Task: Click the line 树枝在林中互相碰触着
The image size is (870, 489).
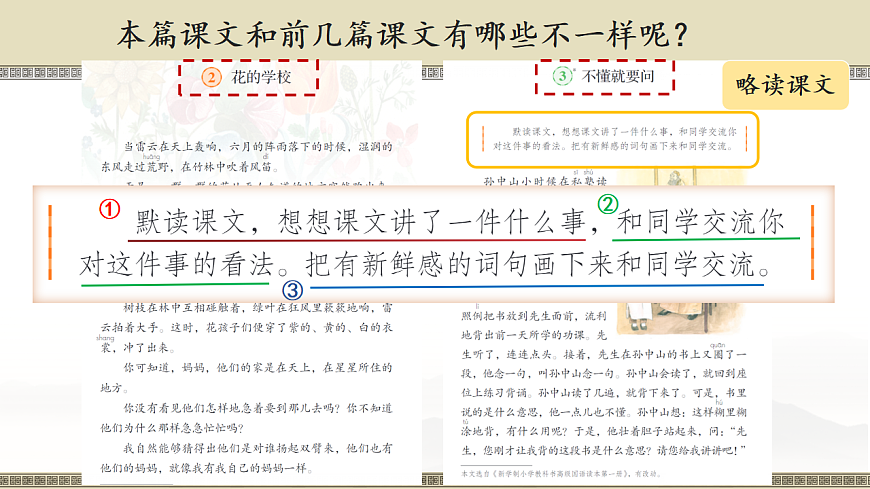Action: (257, 307)
